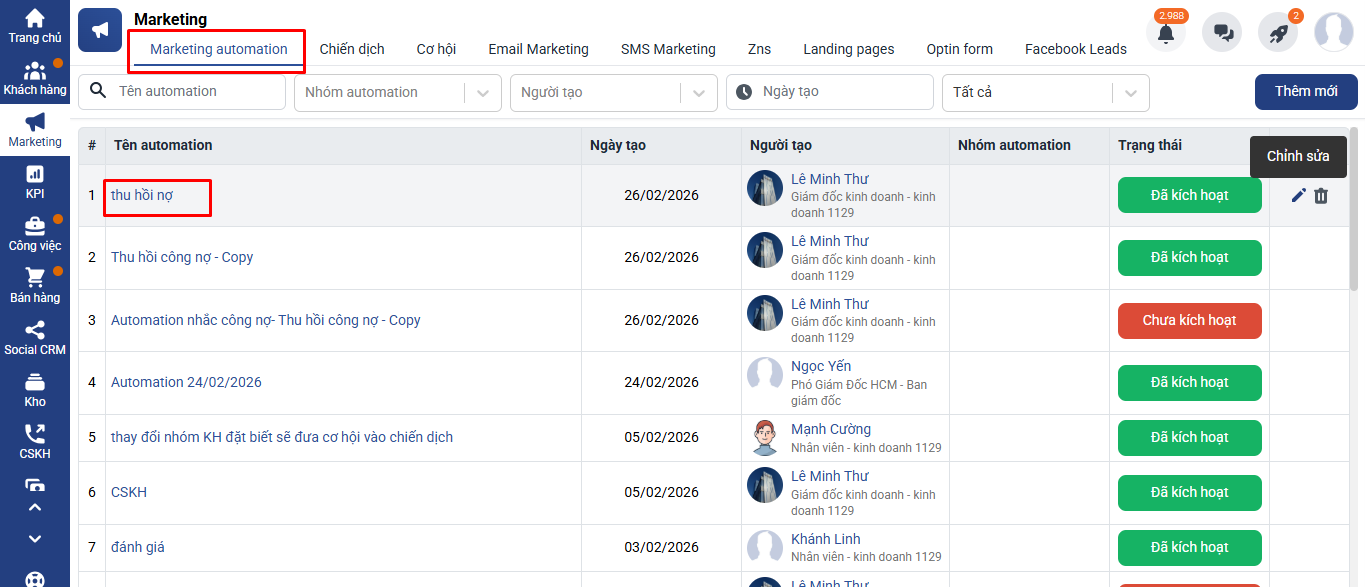Toggle 'Chưa kích hoạt' status on row 3

(x=1189, y=321)
